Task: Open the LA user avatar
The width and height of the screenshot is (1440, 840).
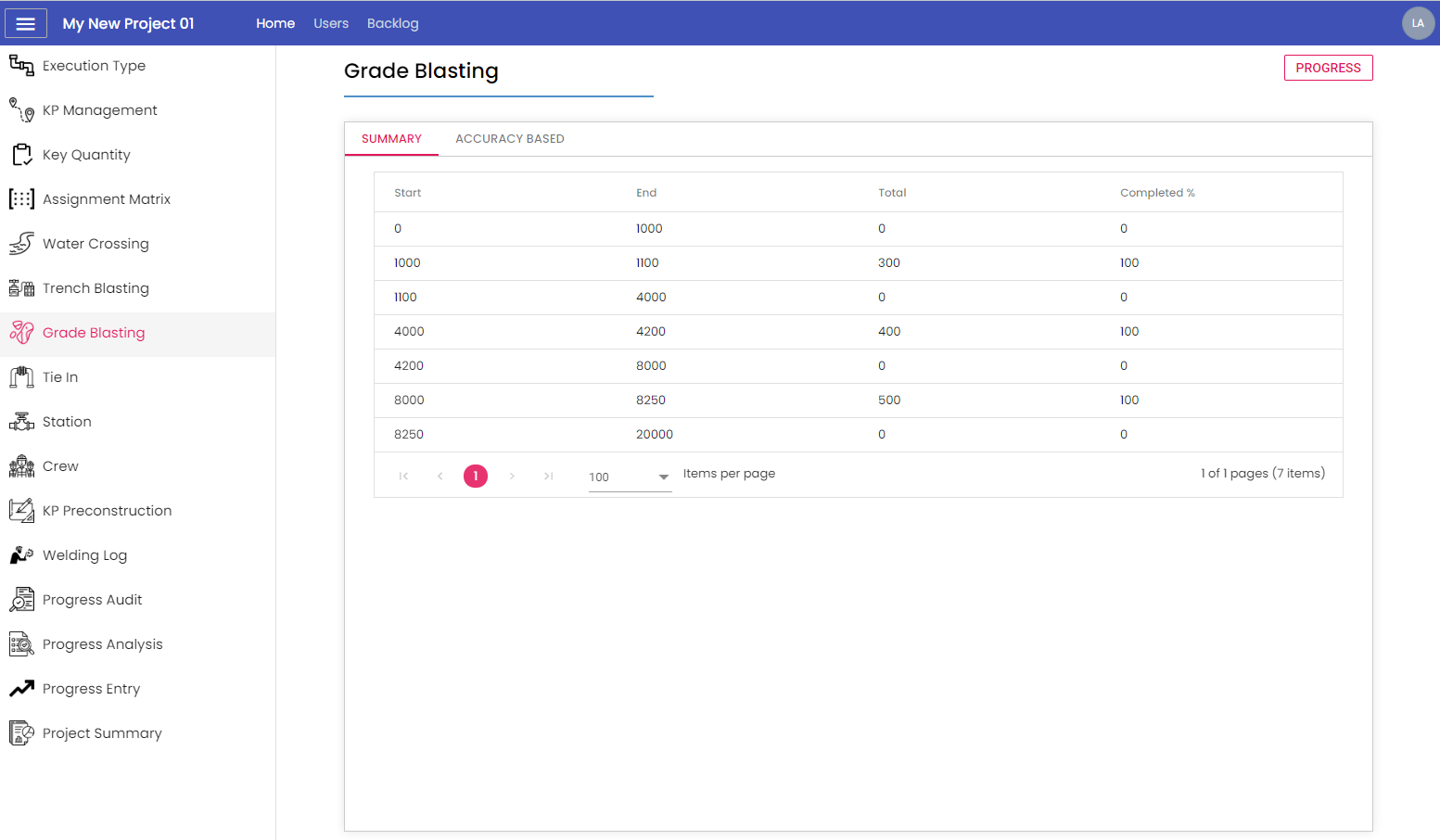Action: coord(1417,23)
